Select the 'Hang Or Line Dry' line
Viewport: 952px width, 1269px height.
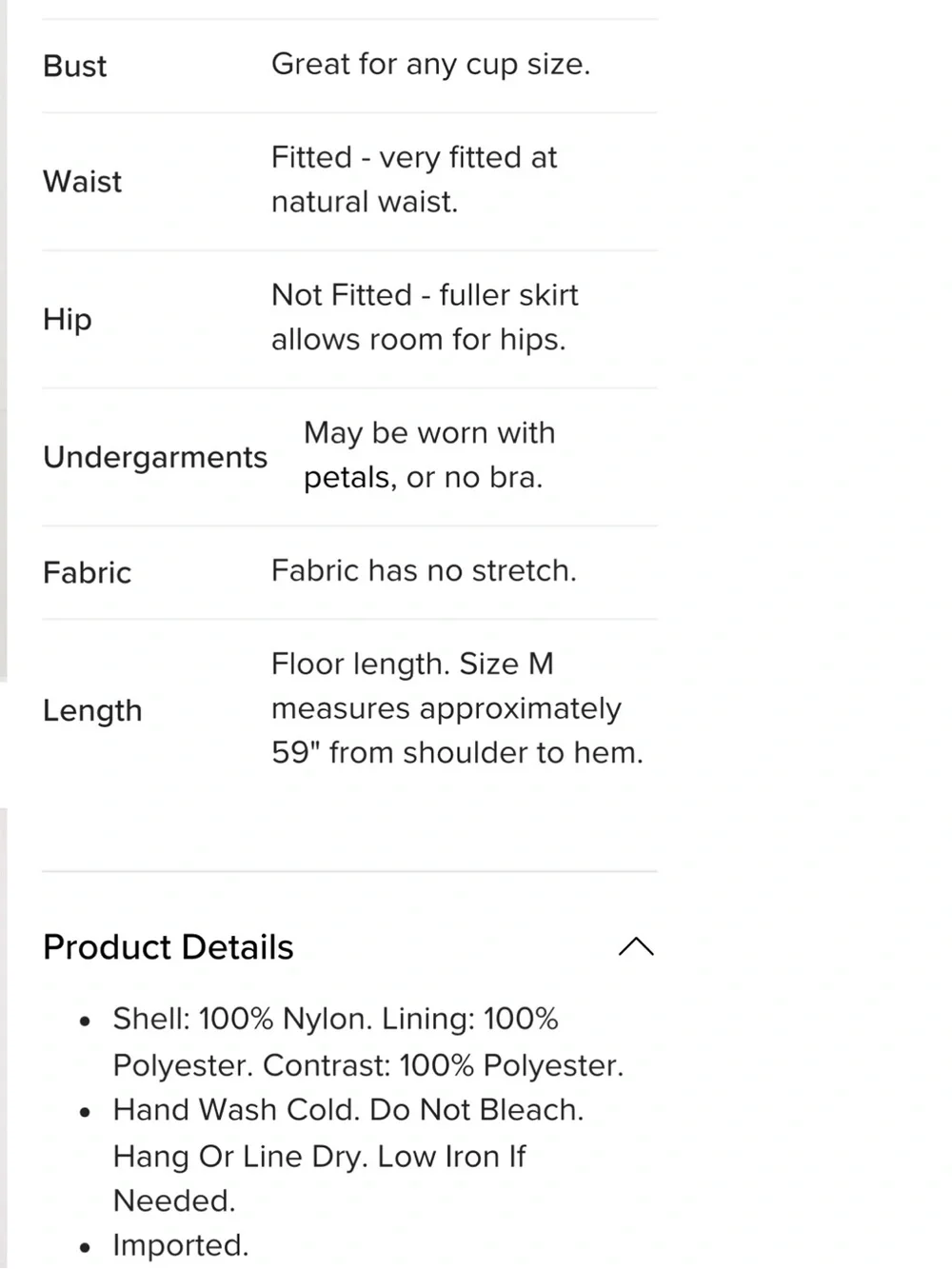pyautogui.click(x=320, y=1156)
